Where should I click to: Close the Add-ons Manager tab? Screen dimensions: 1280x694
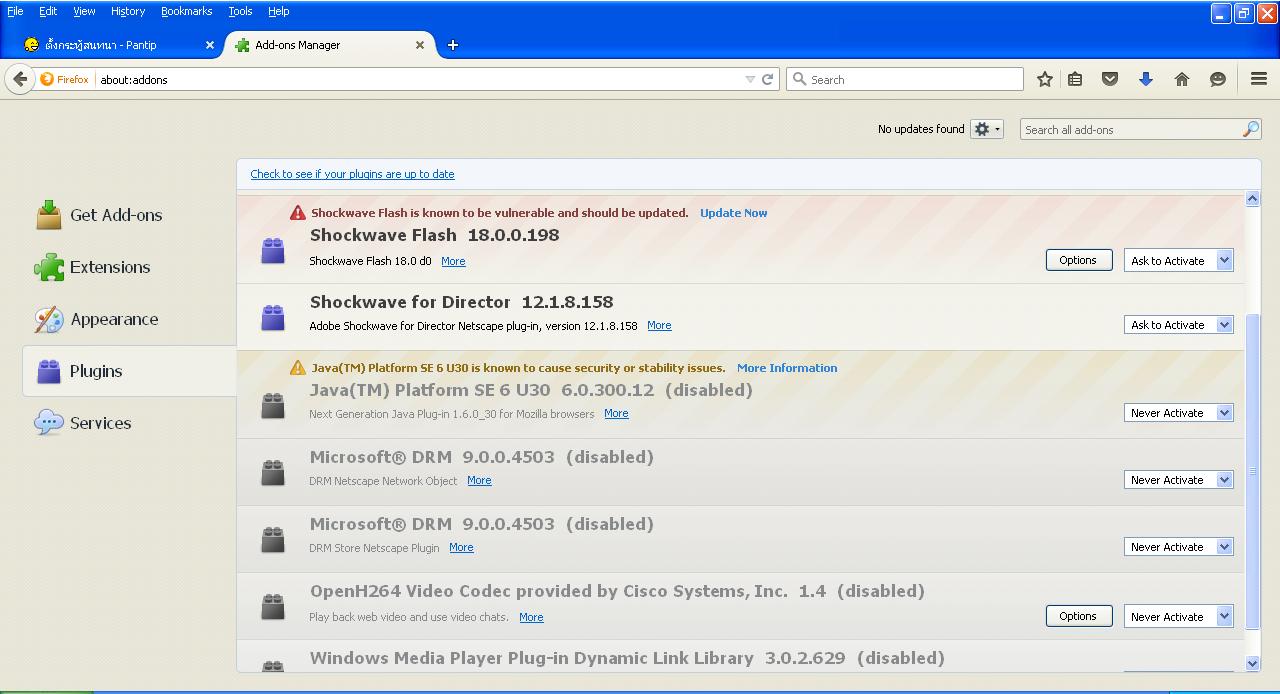click(x=420, y=45)
